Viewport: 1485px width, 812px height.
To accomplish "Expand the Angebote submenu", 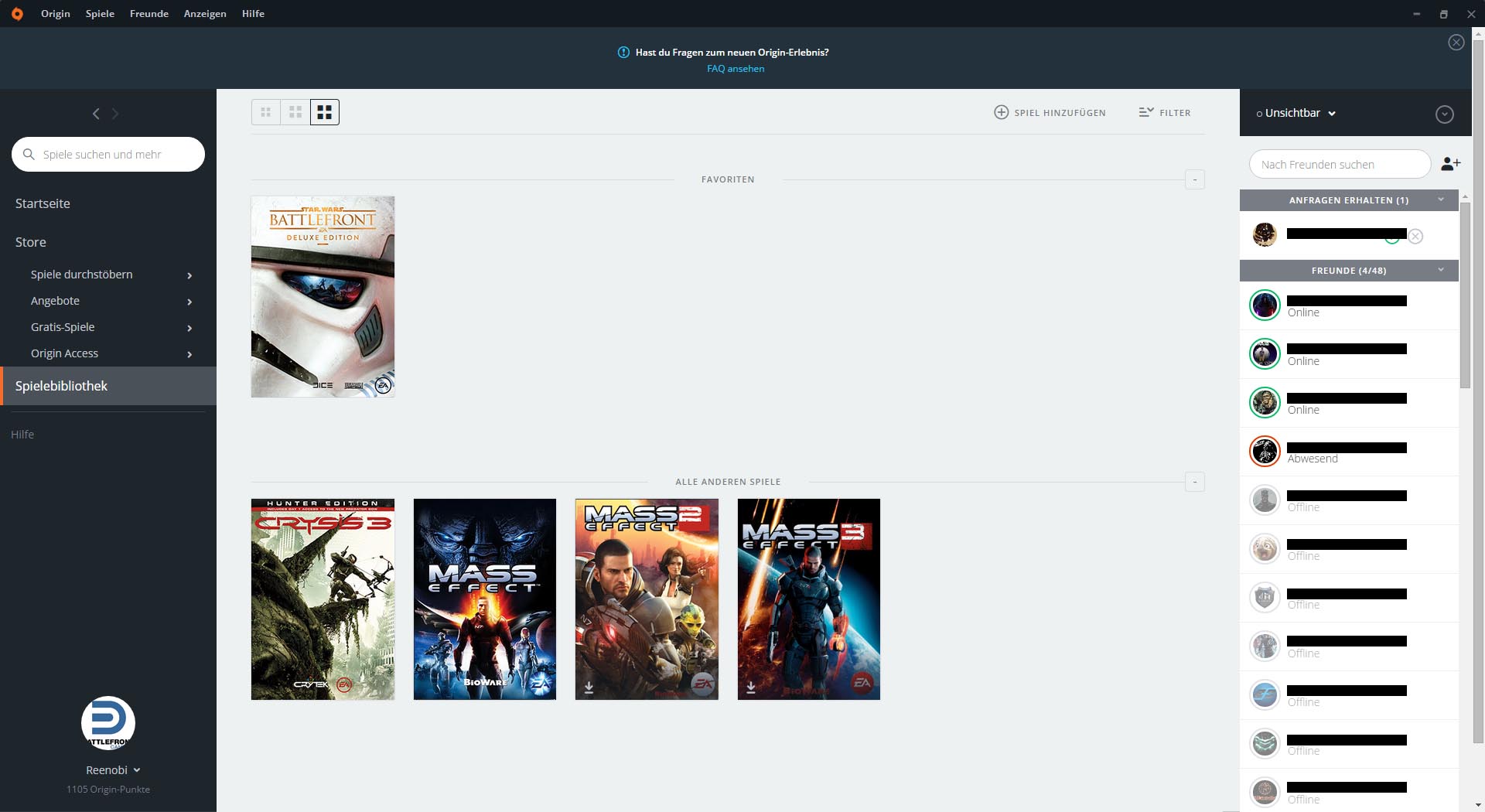I will tap(189, 302).
